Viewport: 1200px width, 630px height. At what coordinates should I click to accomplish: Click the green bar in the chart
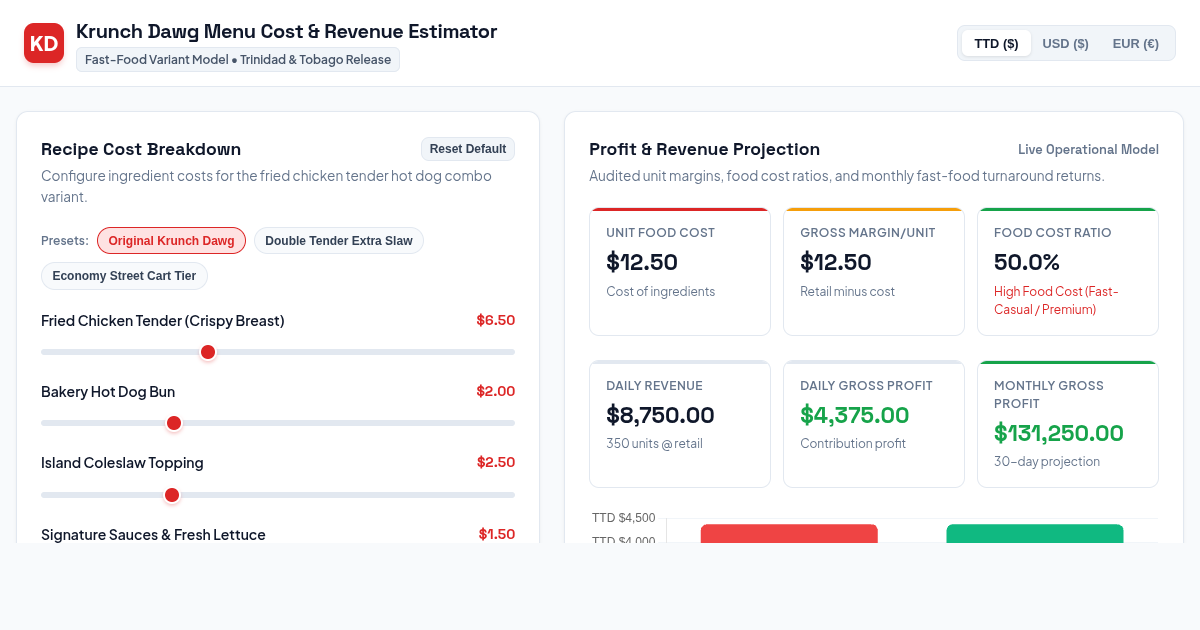pos(1035,534)
